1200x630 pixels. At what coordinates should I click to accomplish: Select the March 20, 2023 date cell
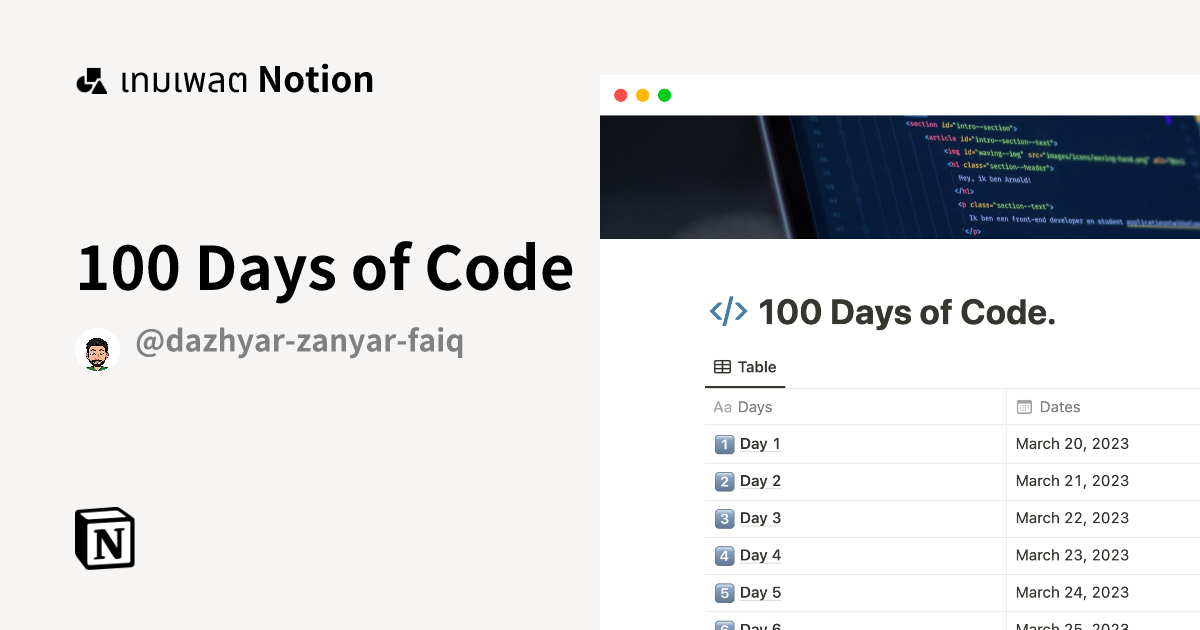click(1072, 444)
